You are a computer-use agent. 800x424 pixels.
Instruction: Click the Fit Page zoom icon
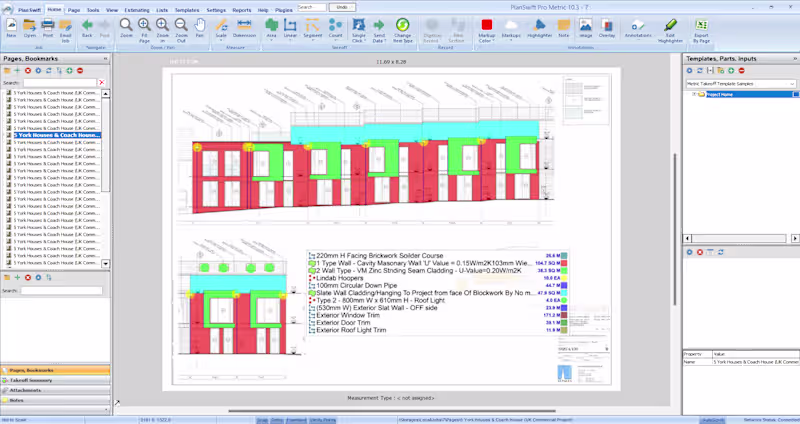tap(144, 26)
